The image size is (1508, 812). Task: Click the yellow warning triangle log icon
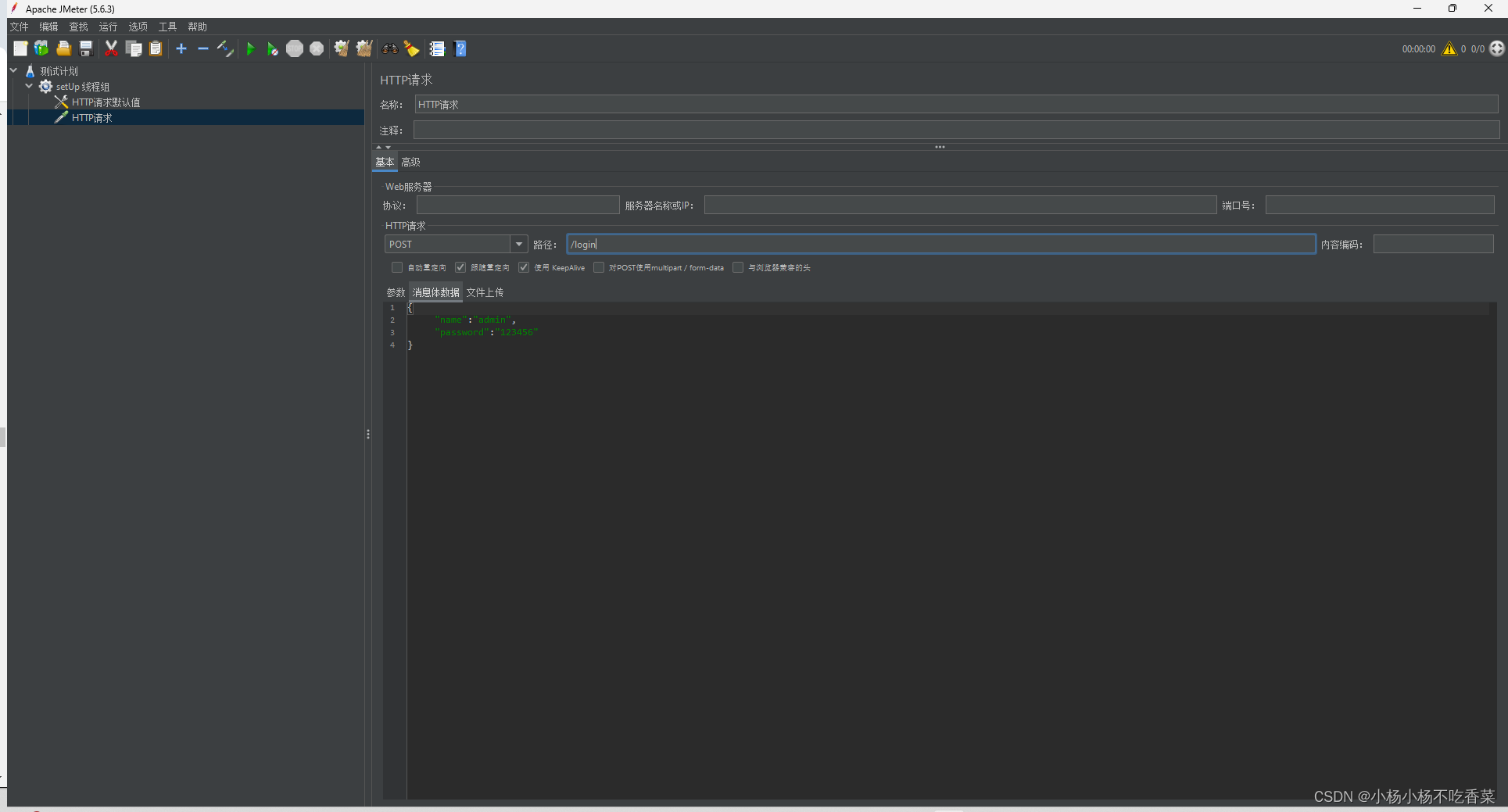(1449, 48)
